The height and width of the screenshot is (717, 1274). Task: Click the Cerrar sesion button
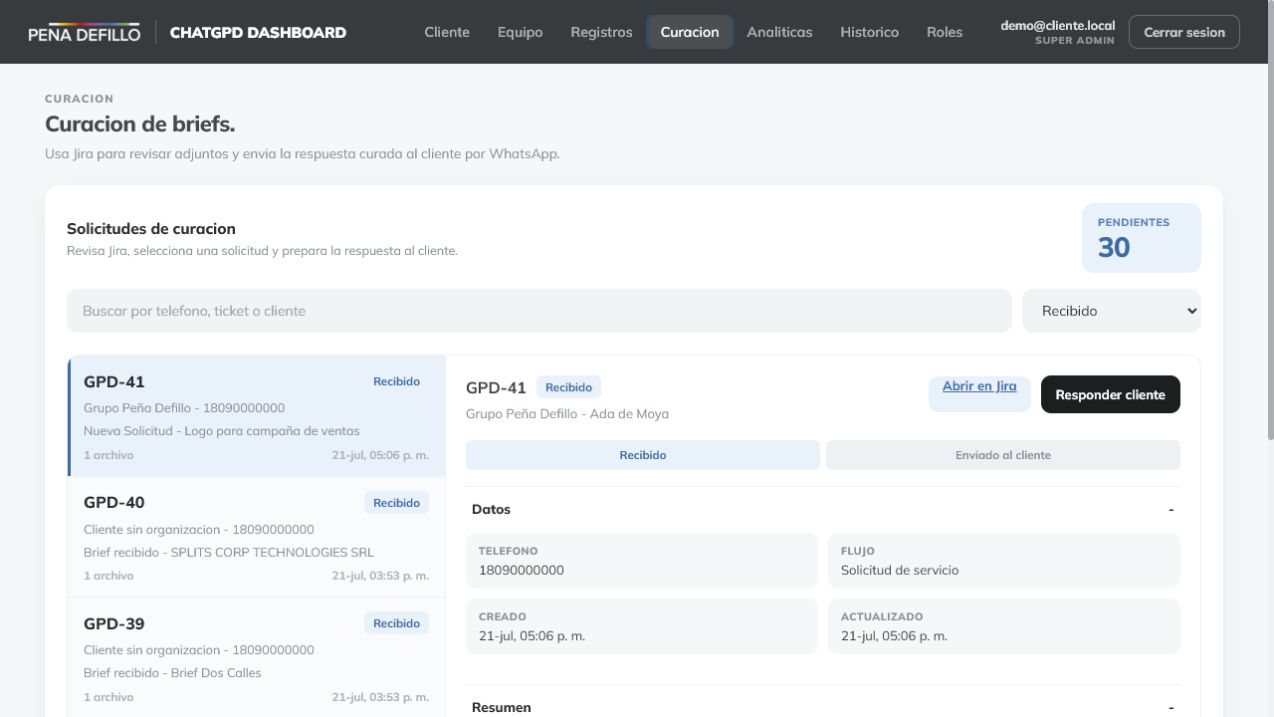click(1184, 32)
